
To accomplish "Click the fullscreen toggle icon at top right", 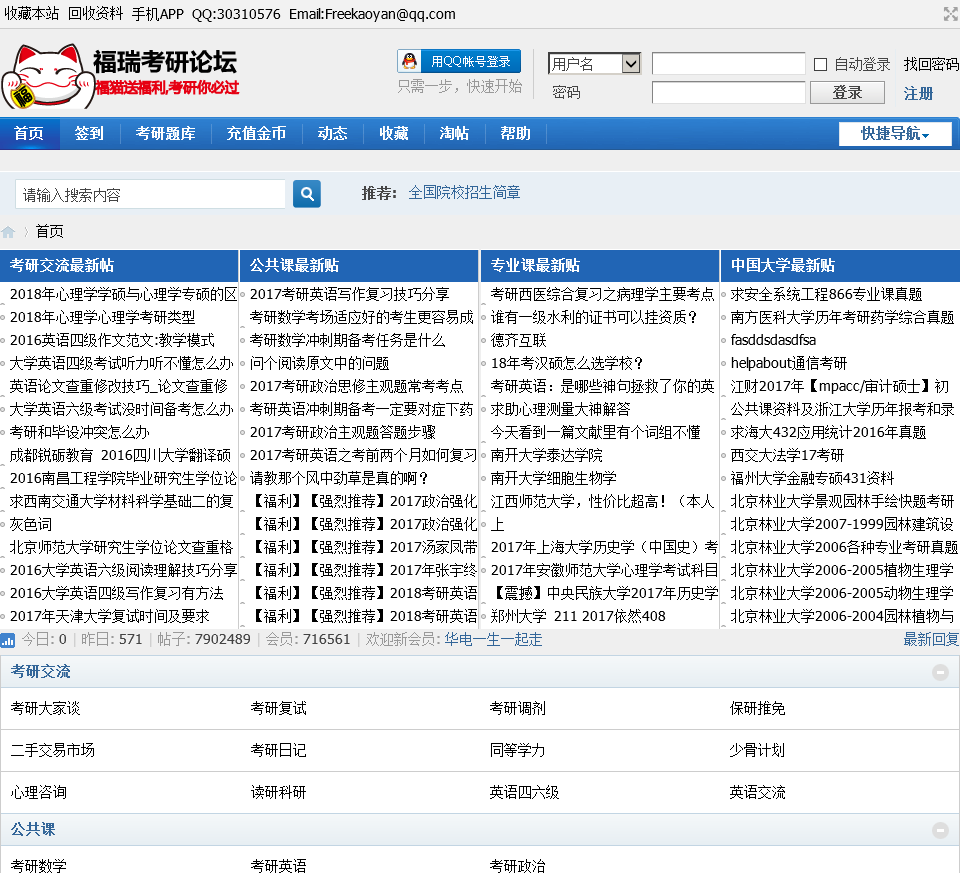I will [x=950, y=14].
